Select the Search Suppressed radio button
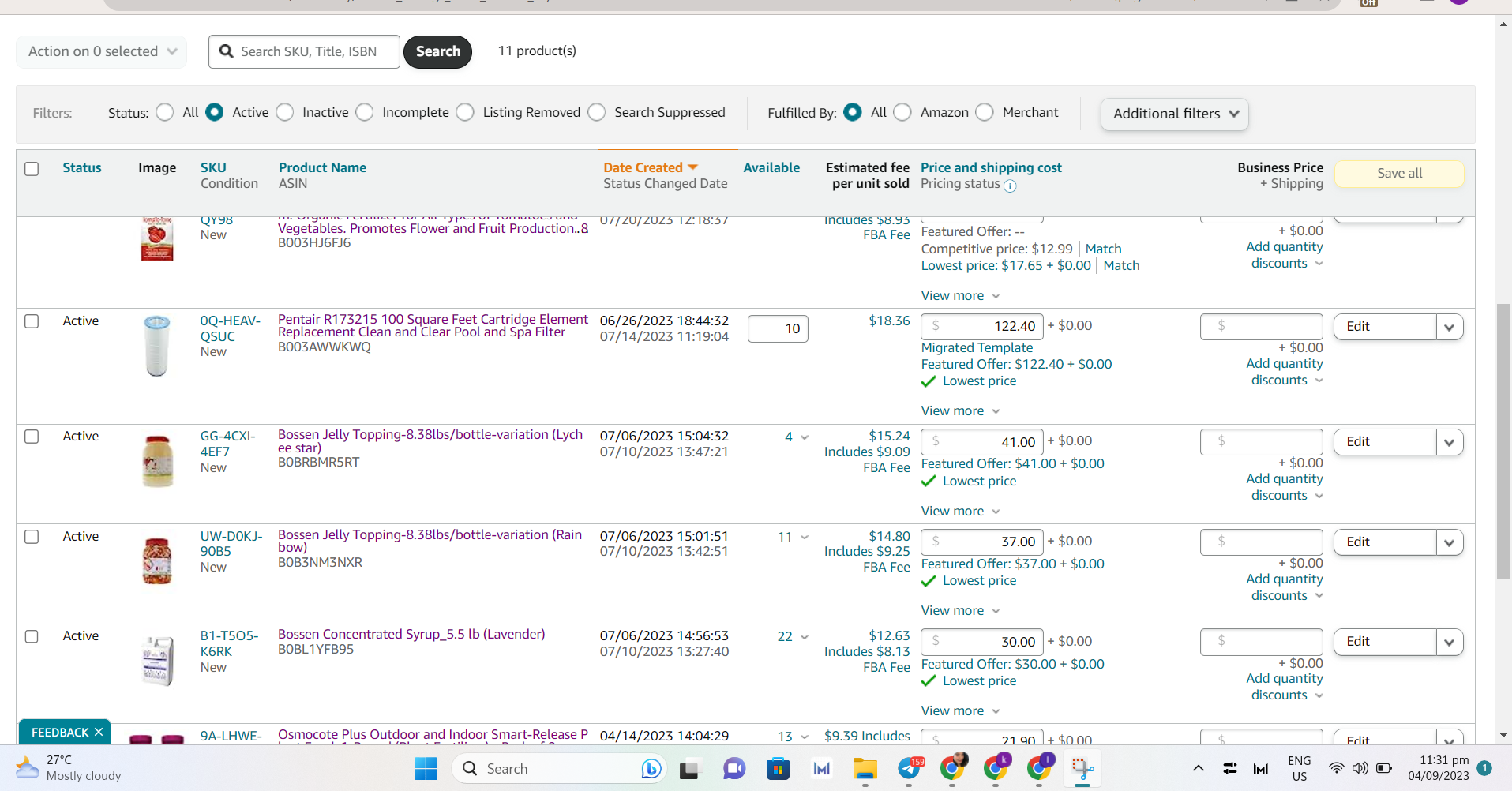Viewport: 1512px width, 791px height. [x=597, y=112]
